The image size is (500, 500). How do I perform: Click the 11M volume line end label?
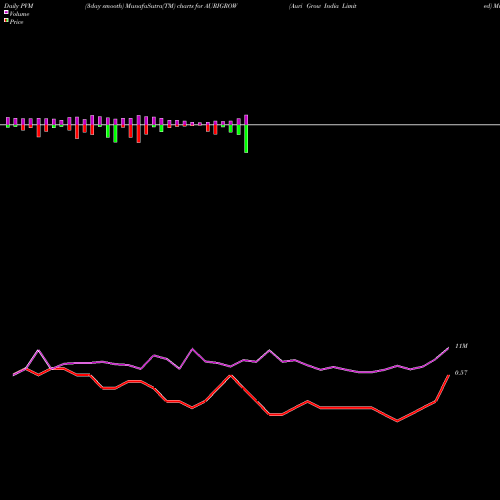click(461, 346)
